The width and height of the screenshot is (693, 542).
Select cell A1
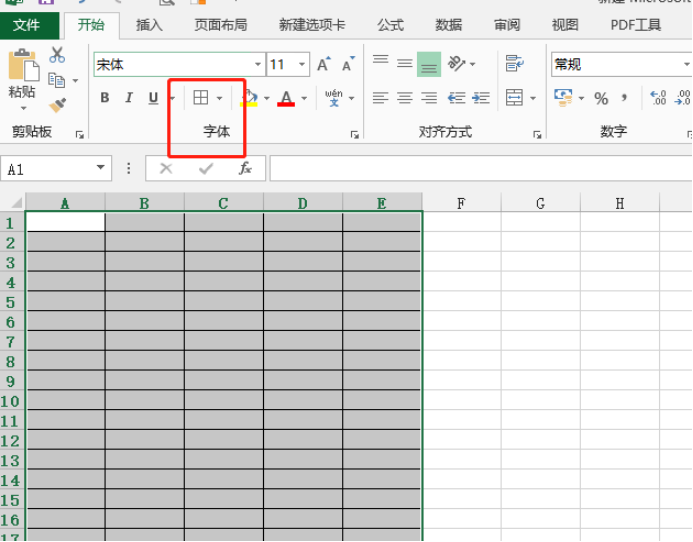click(x=65, y=221)
